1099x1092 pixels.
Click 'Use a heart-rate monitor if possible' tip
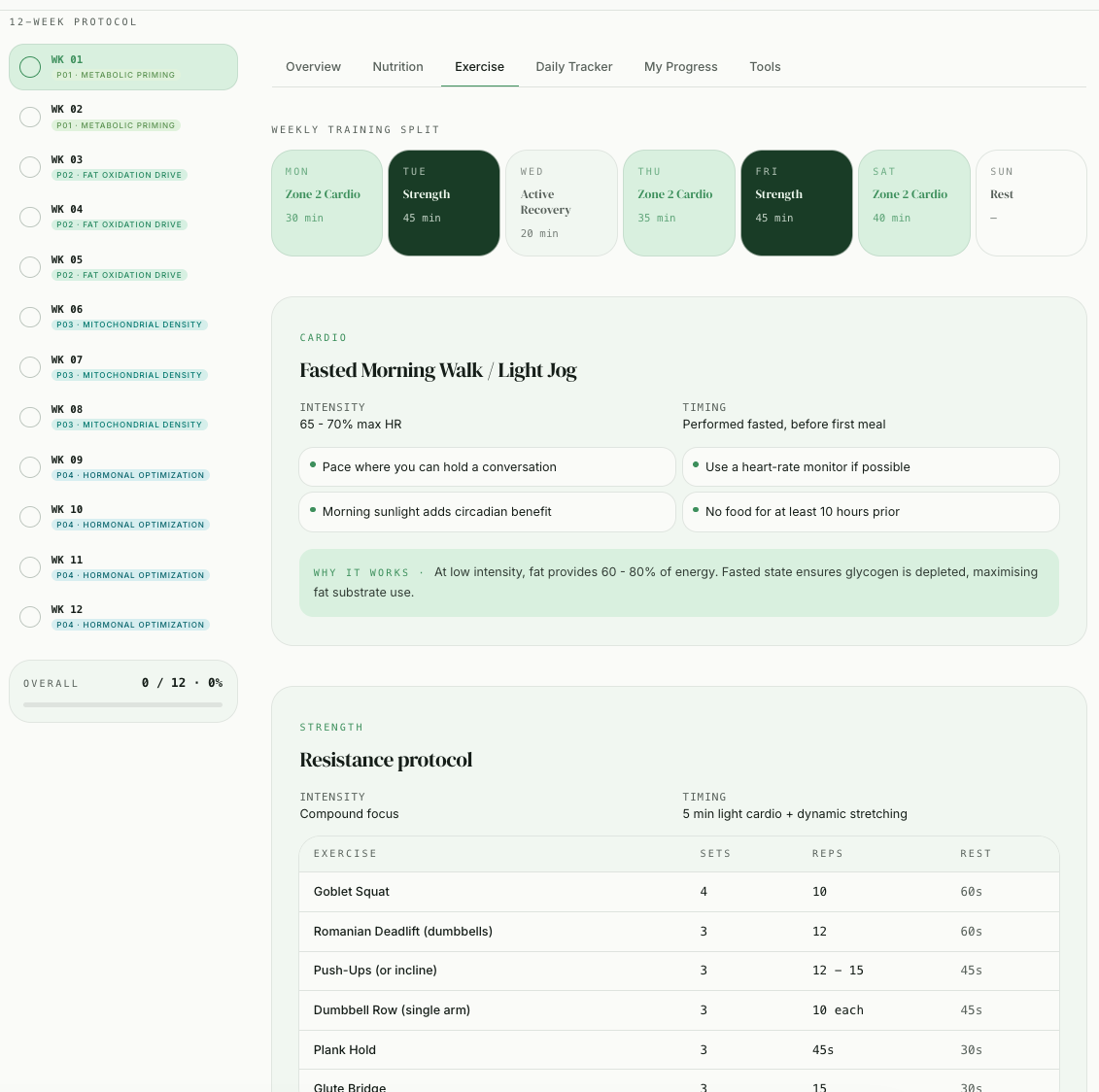[x=871, y=466]
